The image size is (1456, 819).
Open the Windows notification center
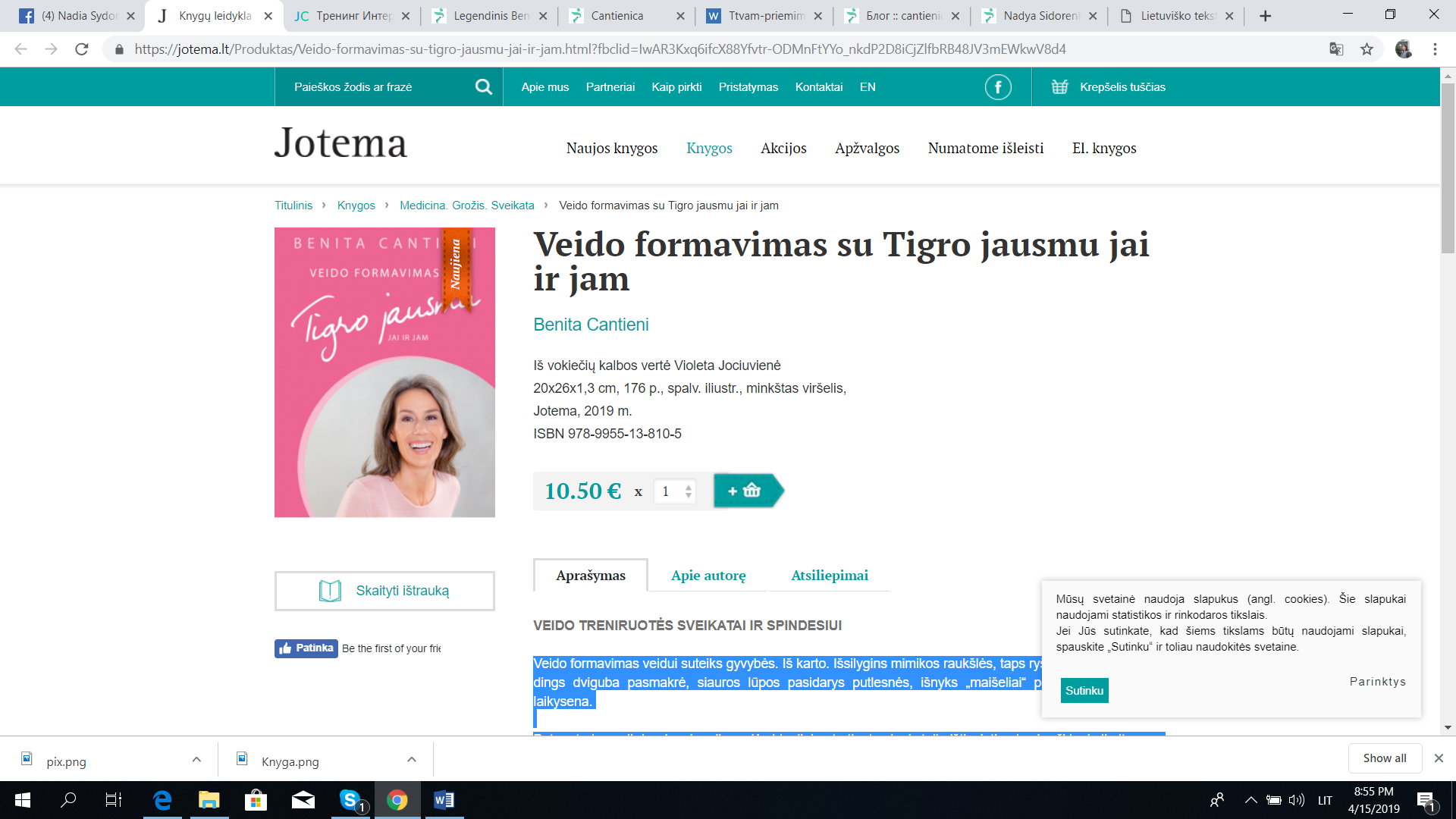(1426, 800)
